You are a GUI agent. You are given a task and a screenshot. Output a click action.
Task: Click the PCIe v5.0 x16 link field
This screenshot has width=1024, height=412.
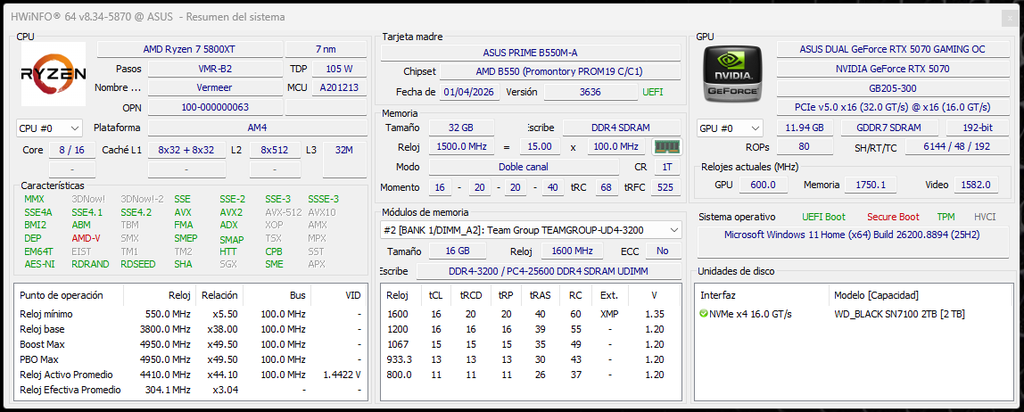click(892, 107)
